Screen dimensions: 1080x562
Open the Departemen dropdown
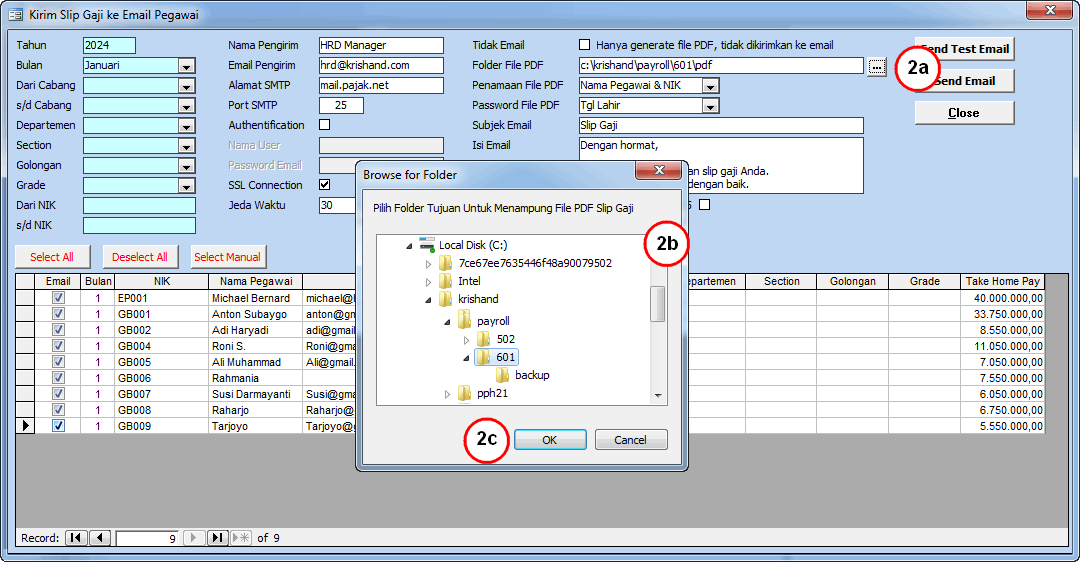187,126
